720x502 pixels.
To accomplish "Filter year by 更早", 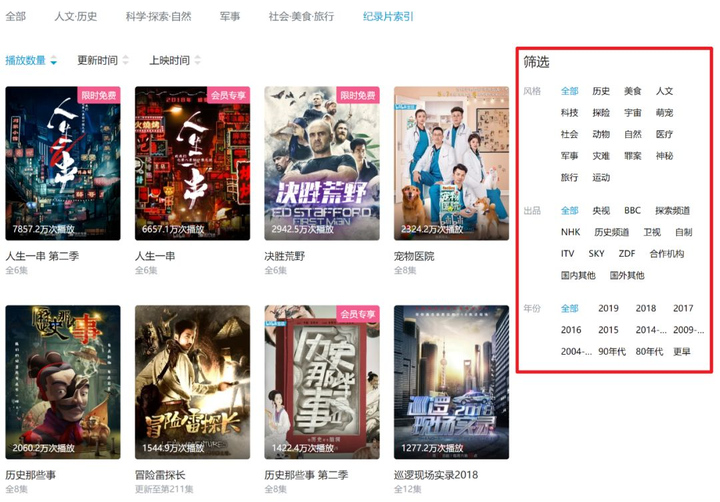I will (682, 351).
